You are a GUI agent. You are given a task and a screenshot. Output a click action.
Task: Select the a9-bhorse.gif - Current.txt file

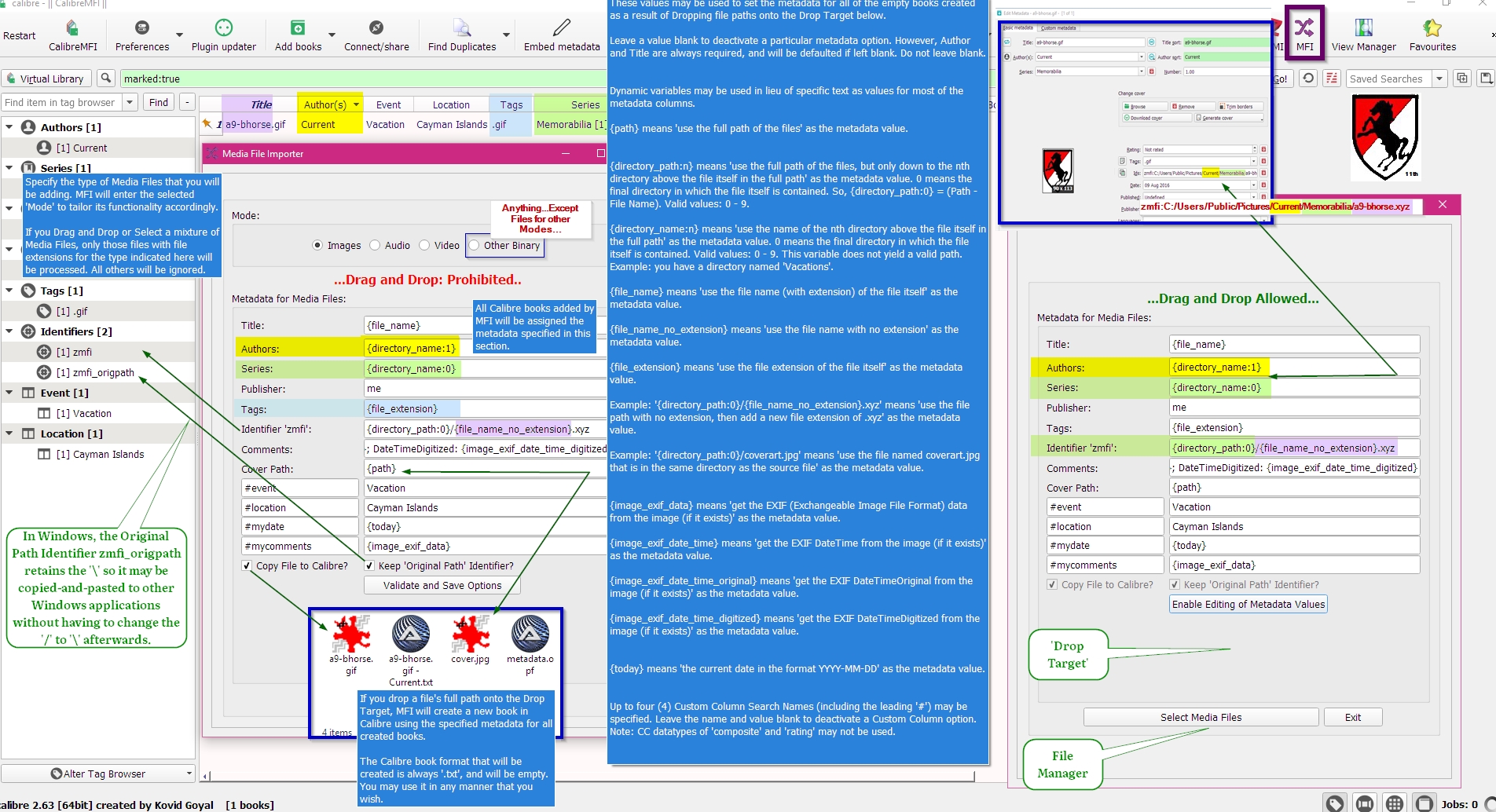click(x=411, y=635)
